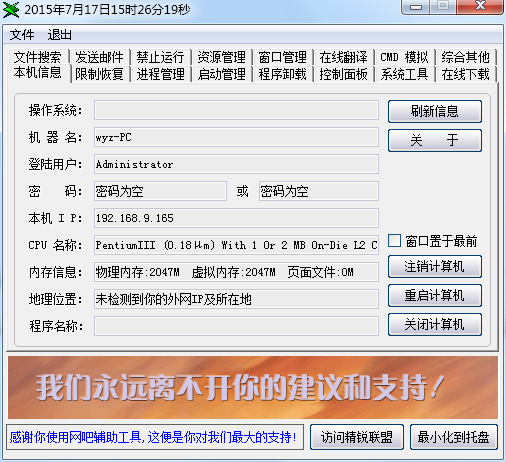
Task: Click the 本机 IP address field
Action: (236, 218)
